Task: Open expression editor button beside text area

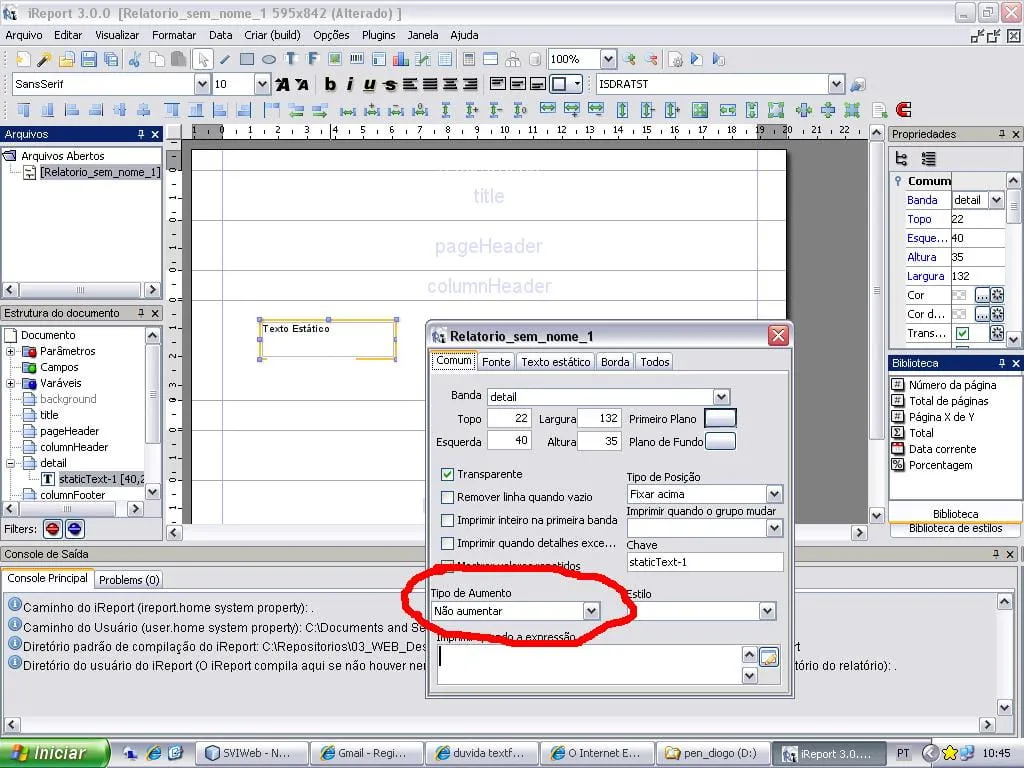Action: [x=770, y=657]
